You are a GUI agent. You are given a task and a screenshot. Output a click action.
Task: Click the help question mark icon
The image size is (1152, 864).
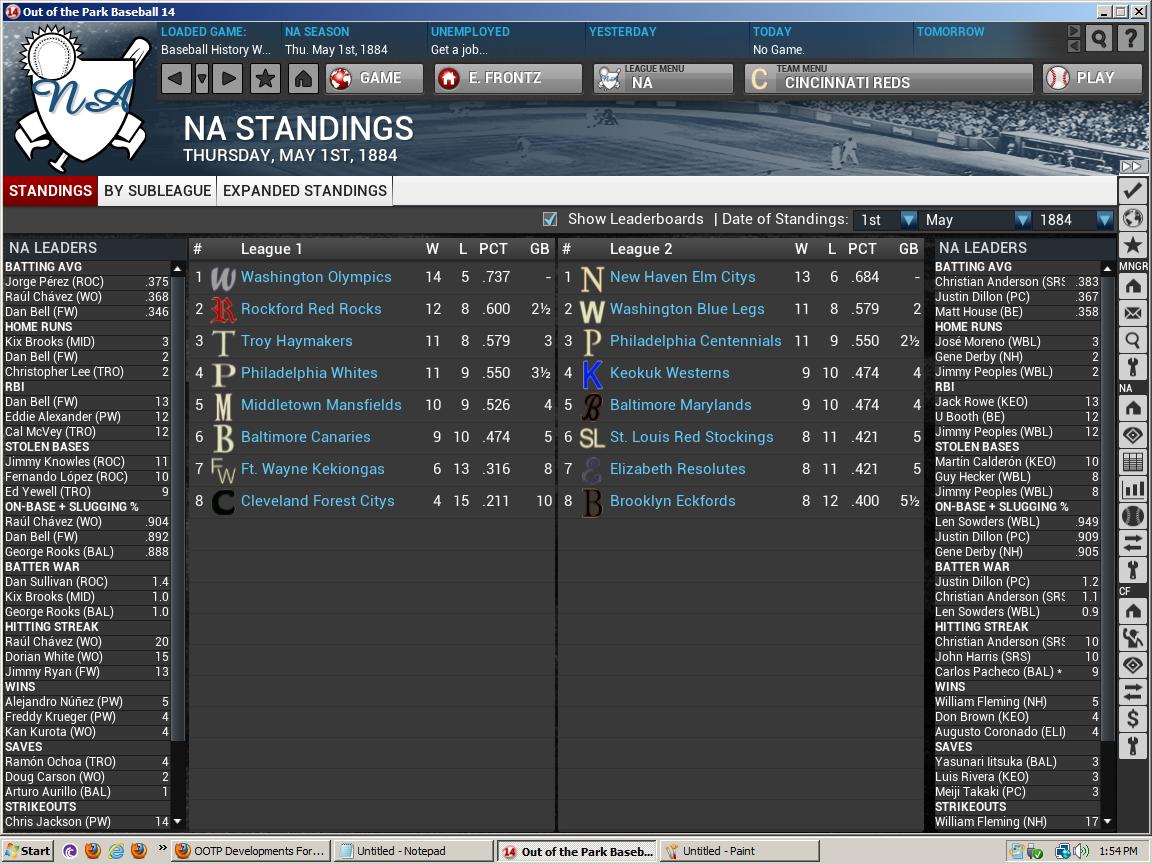pyautogui.click(x=1131, y=38)
